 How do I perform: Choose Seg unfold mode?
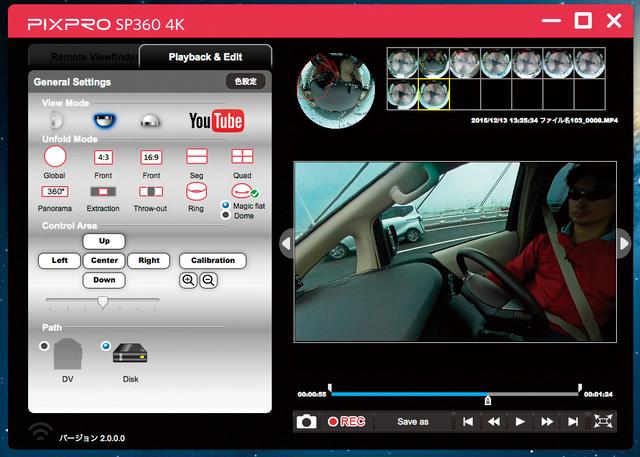click(x=197, y=156)
